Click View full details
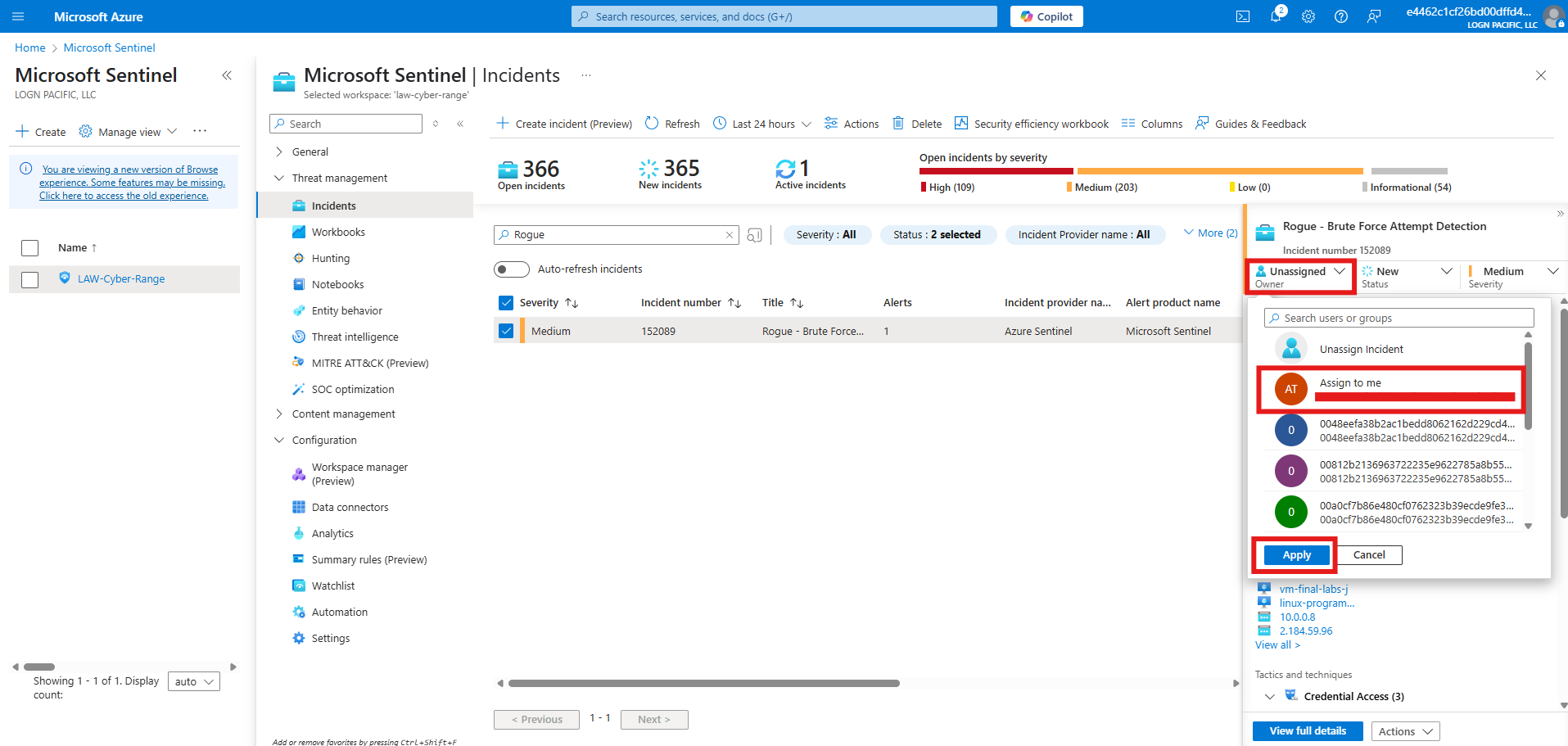Viewport: 1568px width, 746px height. point(1308,731)
